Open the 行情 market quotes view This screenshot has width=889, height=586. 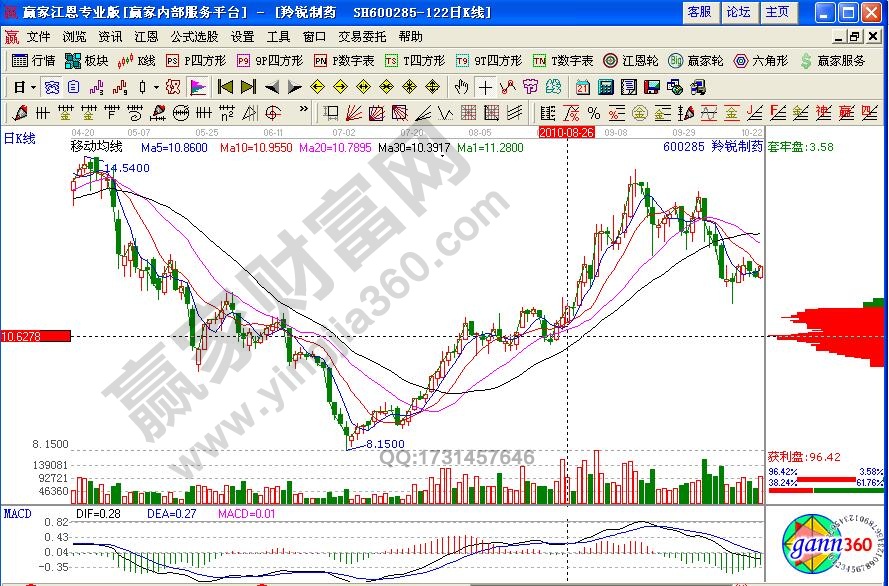pyautogui.click(x=34, y=61)
